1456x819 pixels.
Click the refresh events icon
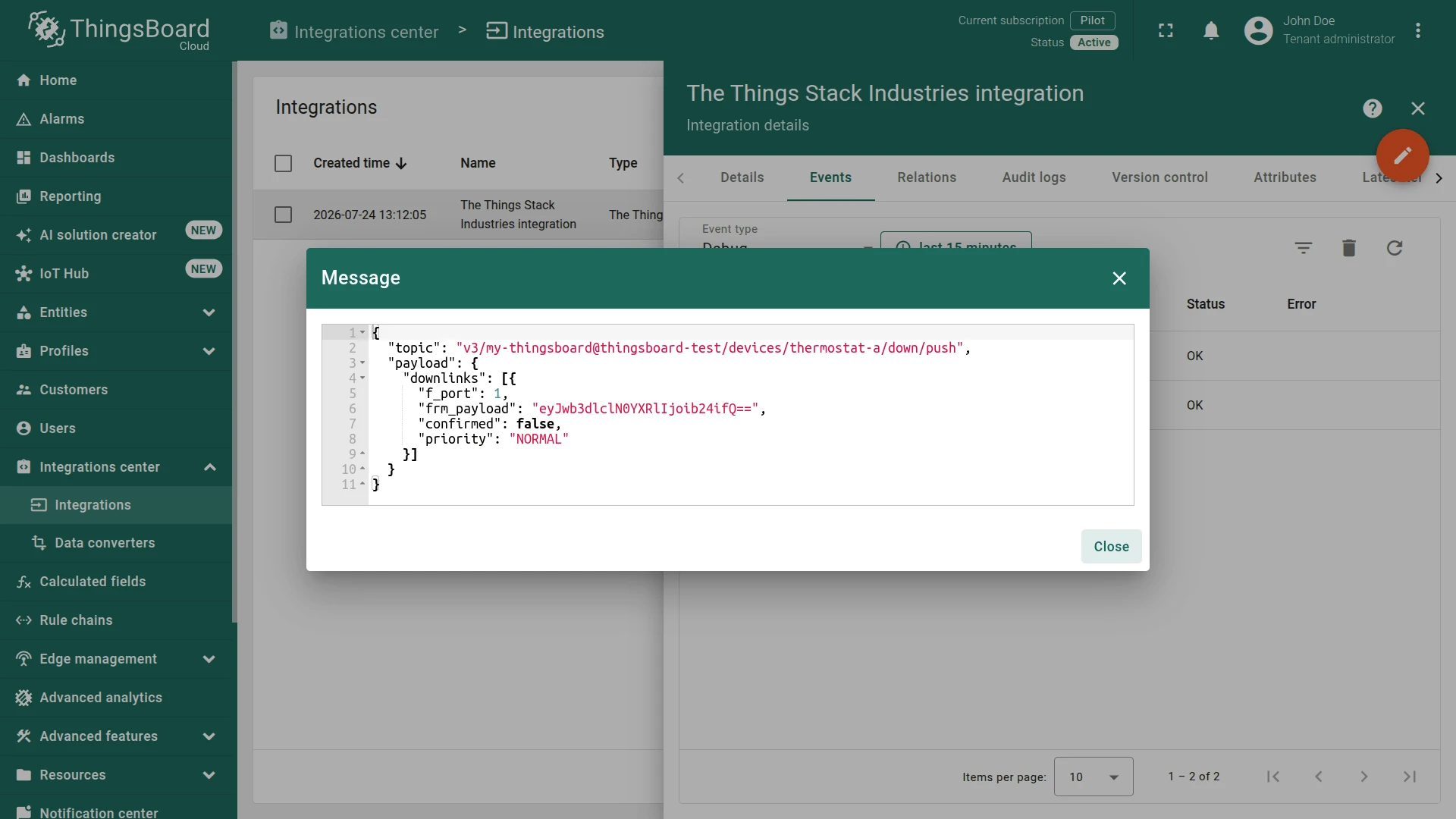click(1394, 248)
